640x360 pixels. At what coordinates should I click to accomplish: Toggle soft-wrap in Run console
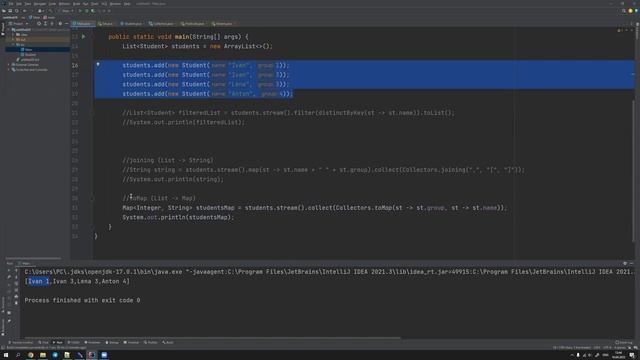coord(16,283)
